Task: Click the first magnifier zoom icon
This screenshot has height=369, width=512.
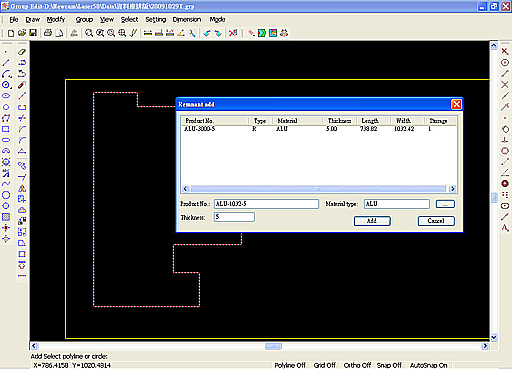Action: 89,33
